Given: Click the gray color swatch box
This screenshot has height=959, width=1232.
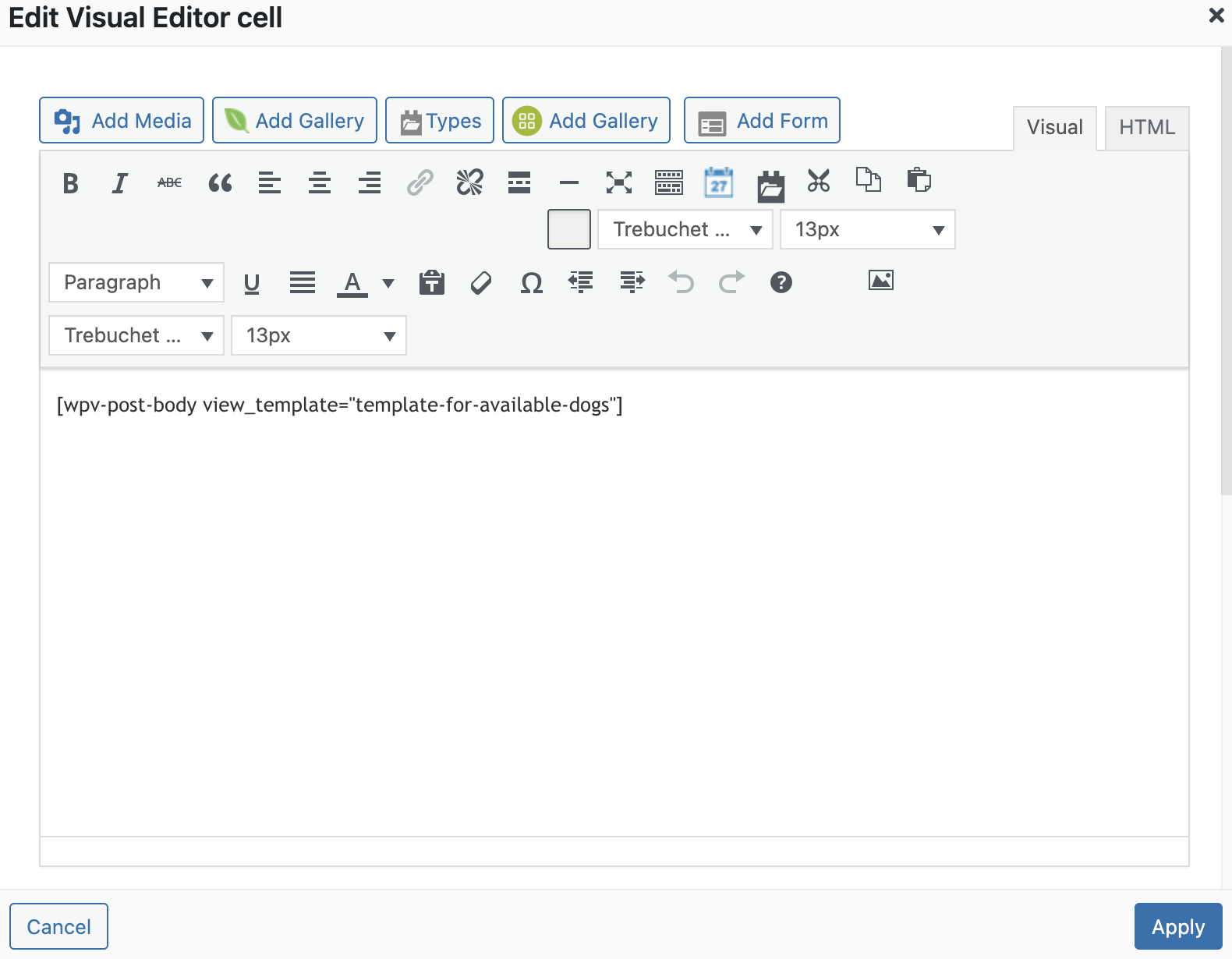Looking at the screenshot, I should pyautogui.click(x=569, y=229).
